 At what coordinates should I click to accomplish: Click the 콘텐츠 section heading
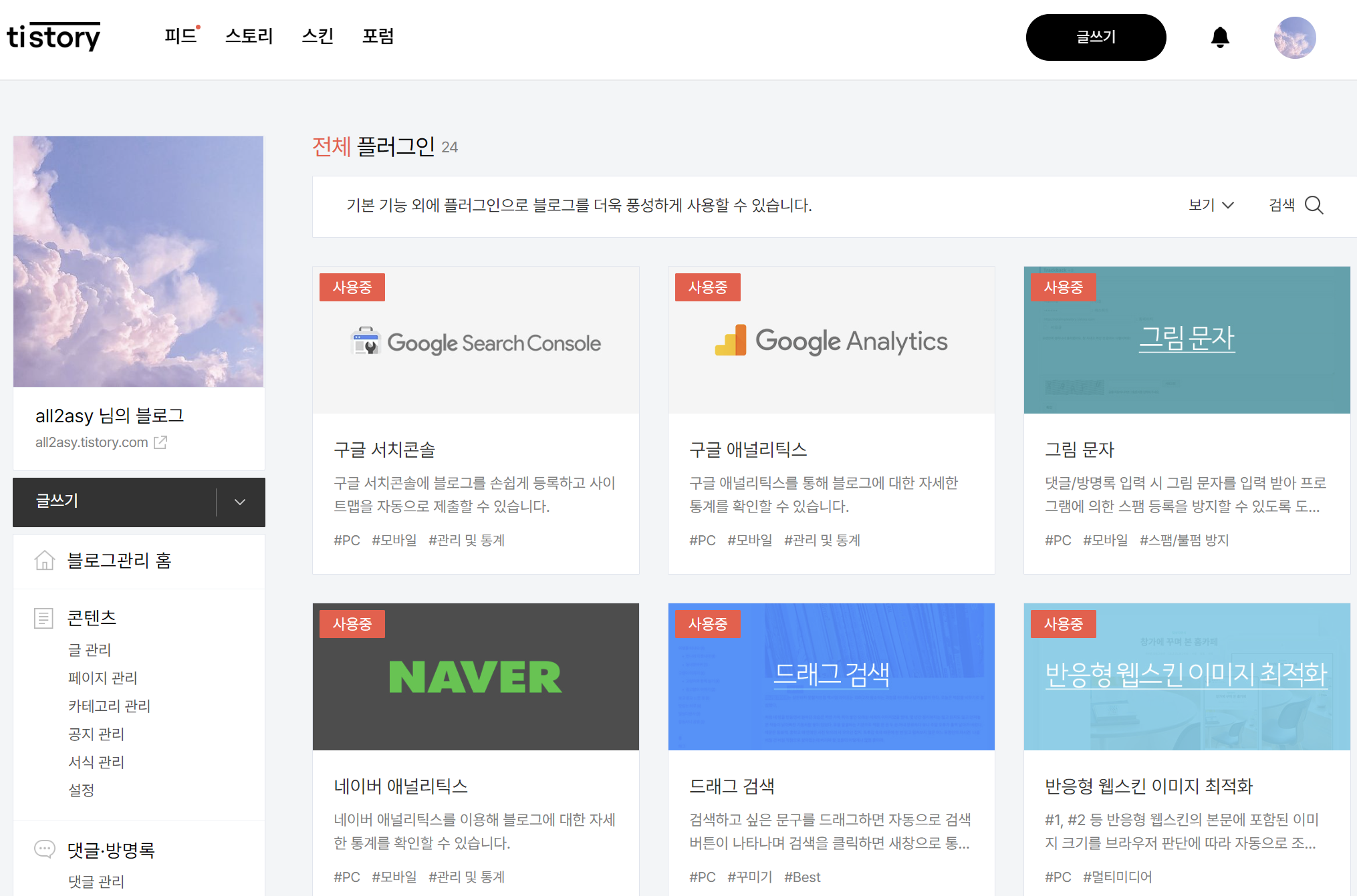point(92,617)
